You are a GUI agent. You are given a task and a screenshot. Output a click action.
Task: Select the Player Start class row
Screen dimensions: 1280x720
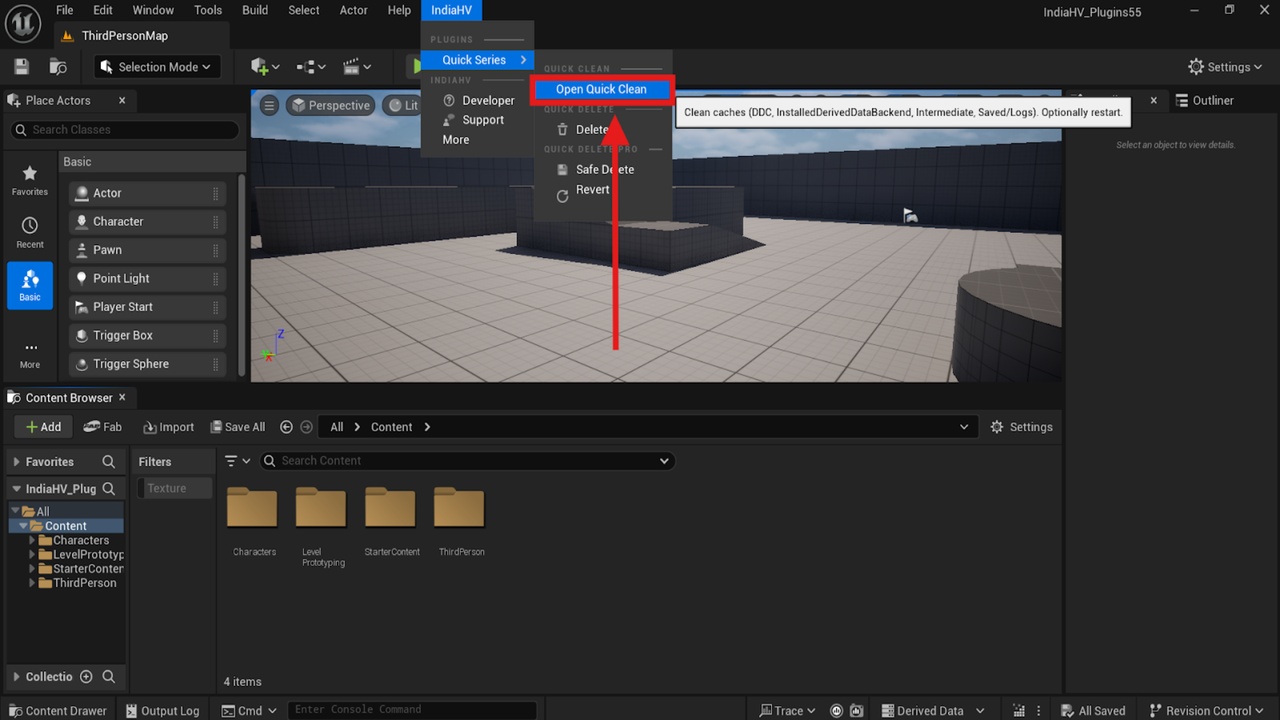point(147,307)
